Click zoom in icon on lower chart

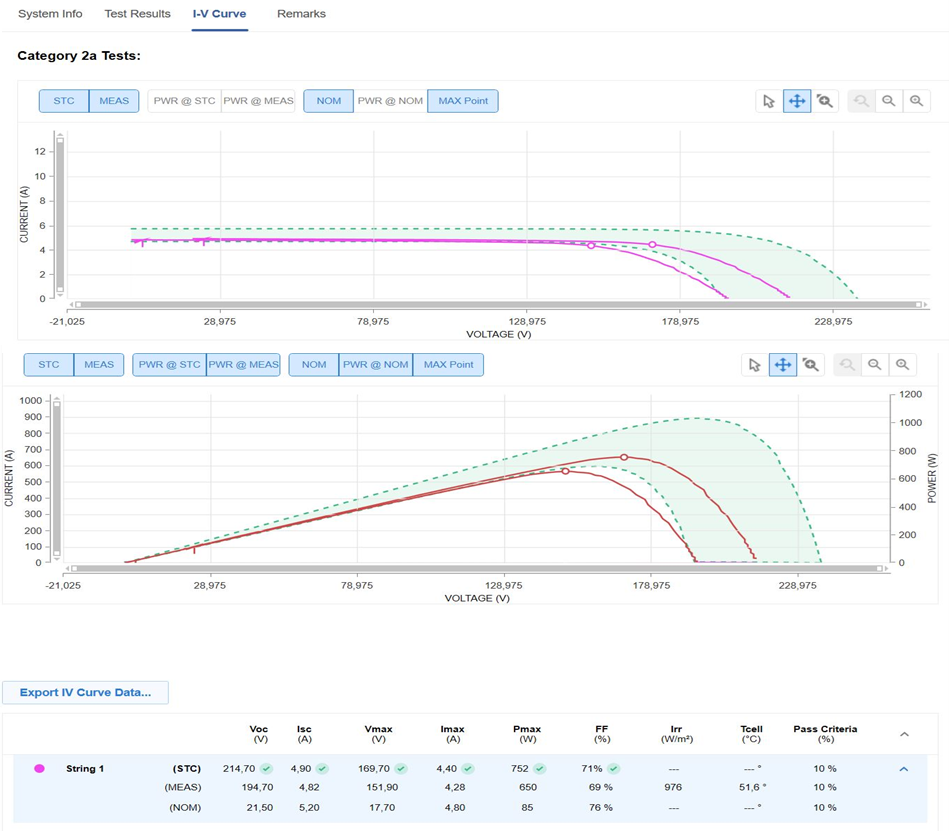902,365
